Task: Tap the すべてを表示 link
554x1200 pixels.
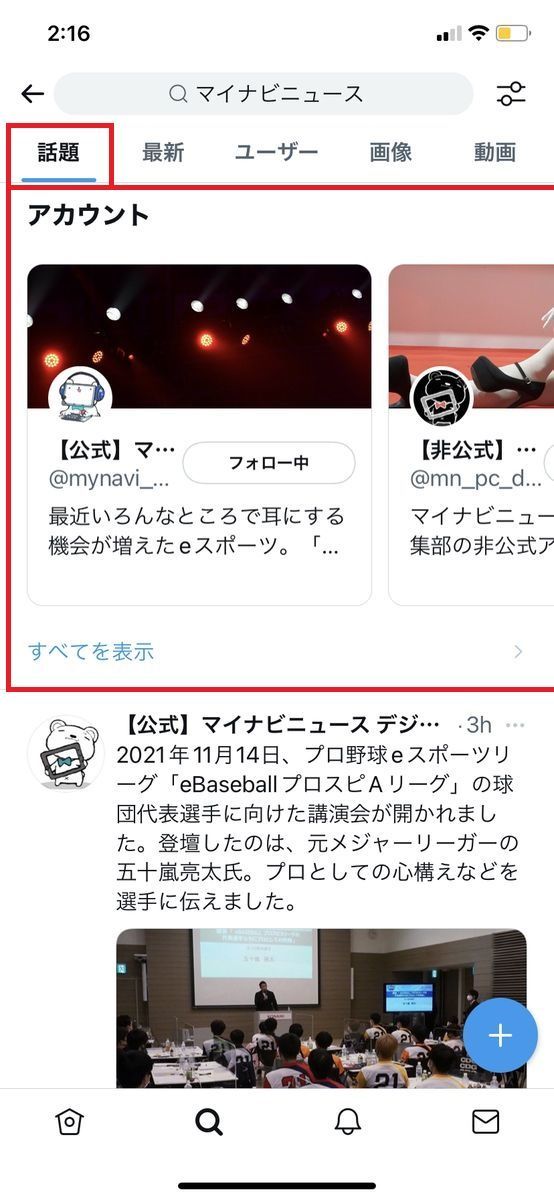Action: [x=91, y=652]
